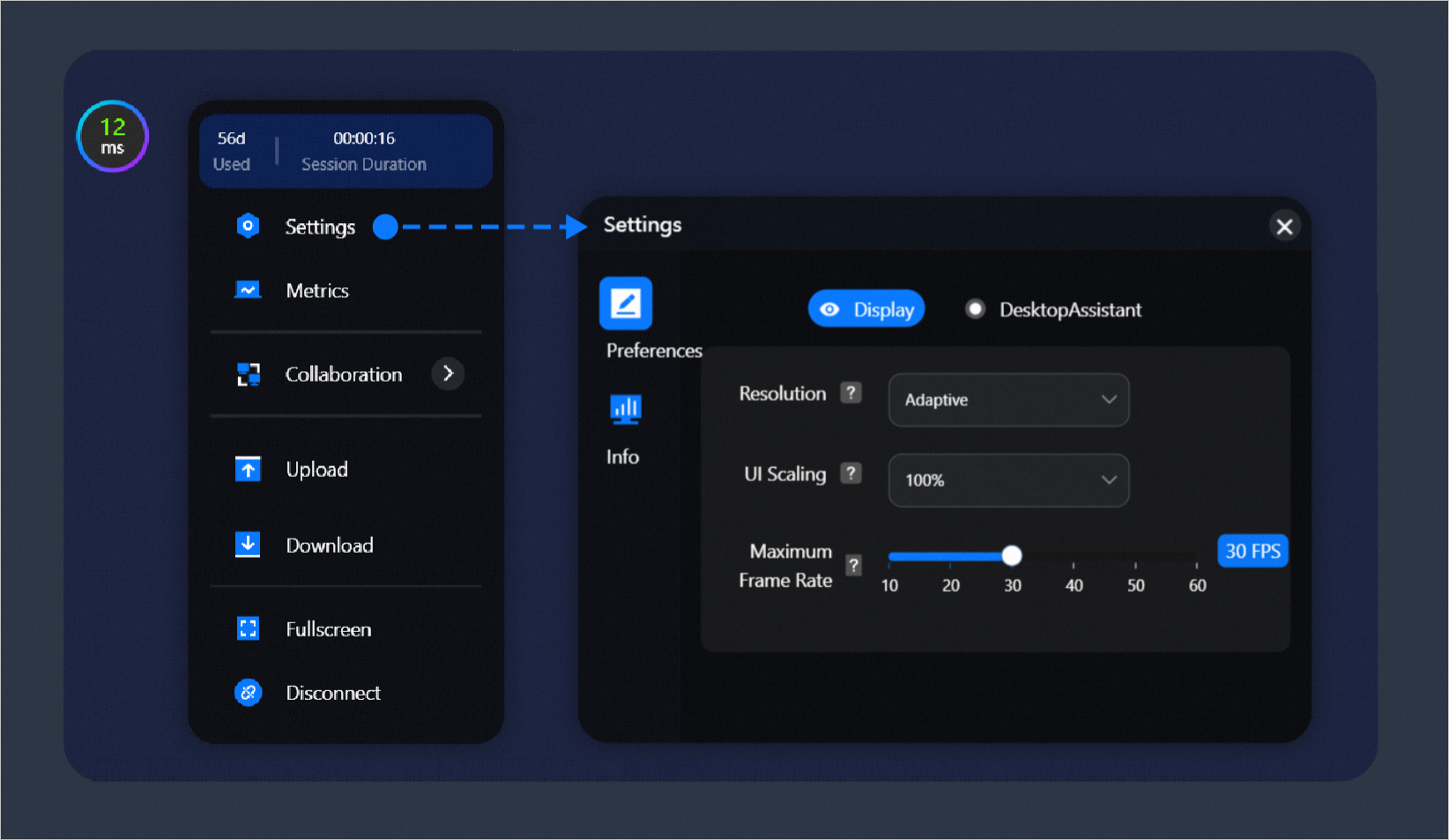Set frame rate slider to 60
The image size is (1449, 840).
tap(1197, 556)
